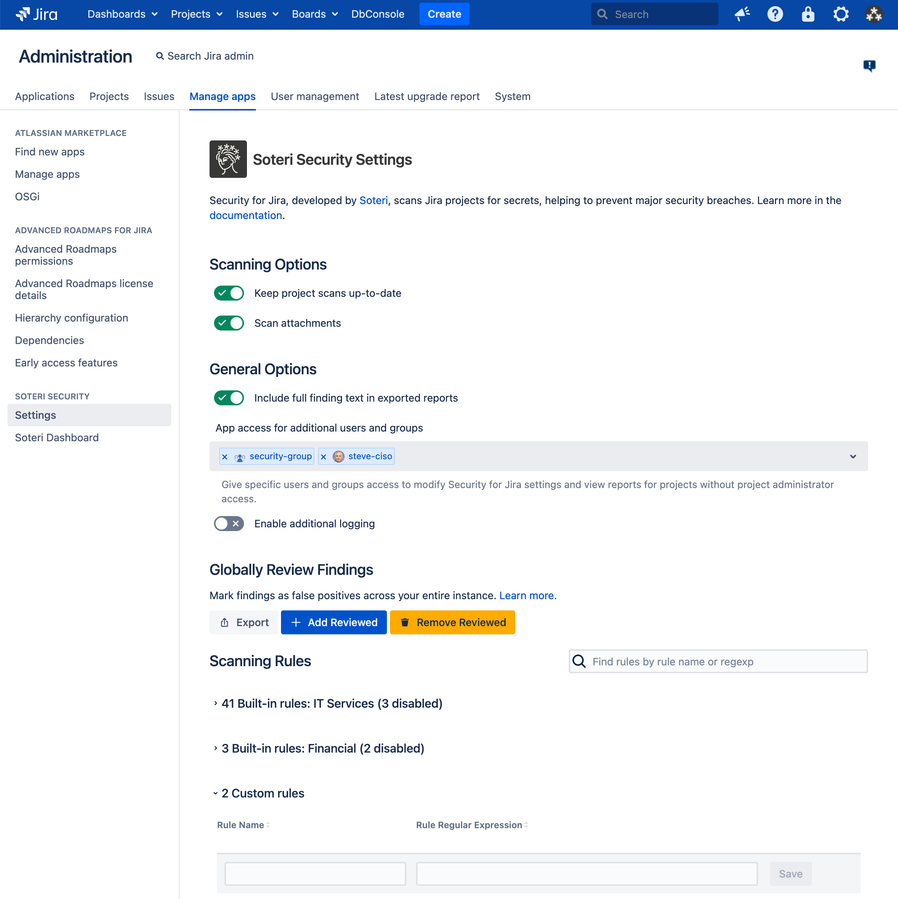Click the Soteri Security app logo
Viewport: 898px width, 899px height.
click(x=228, y=159)
